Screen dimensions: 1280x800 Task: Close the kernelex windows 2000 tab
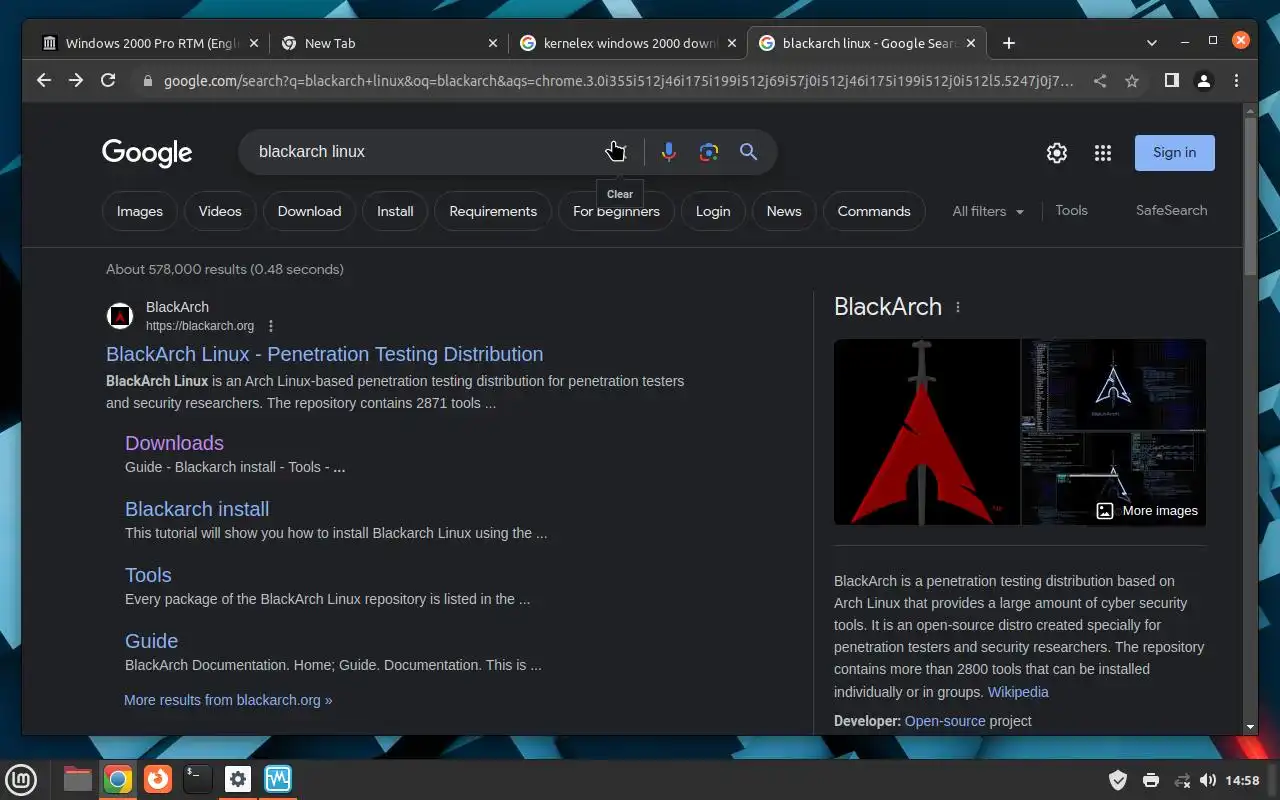point(732,43)
